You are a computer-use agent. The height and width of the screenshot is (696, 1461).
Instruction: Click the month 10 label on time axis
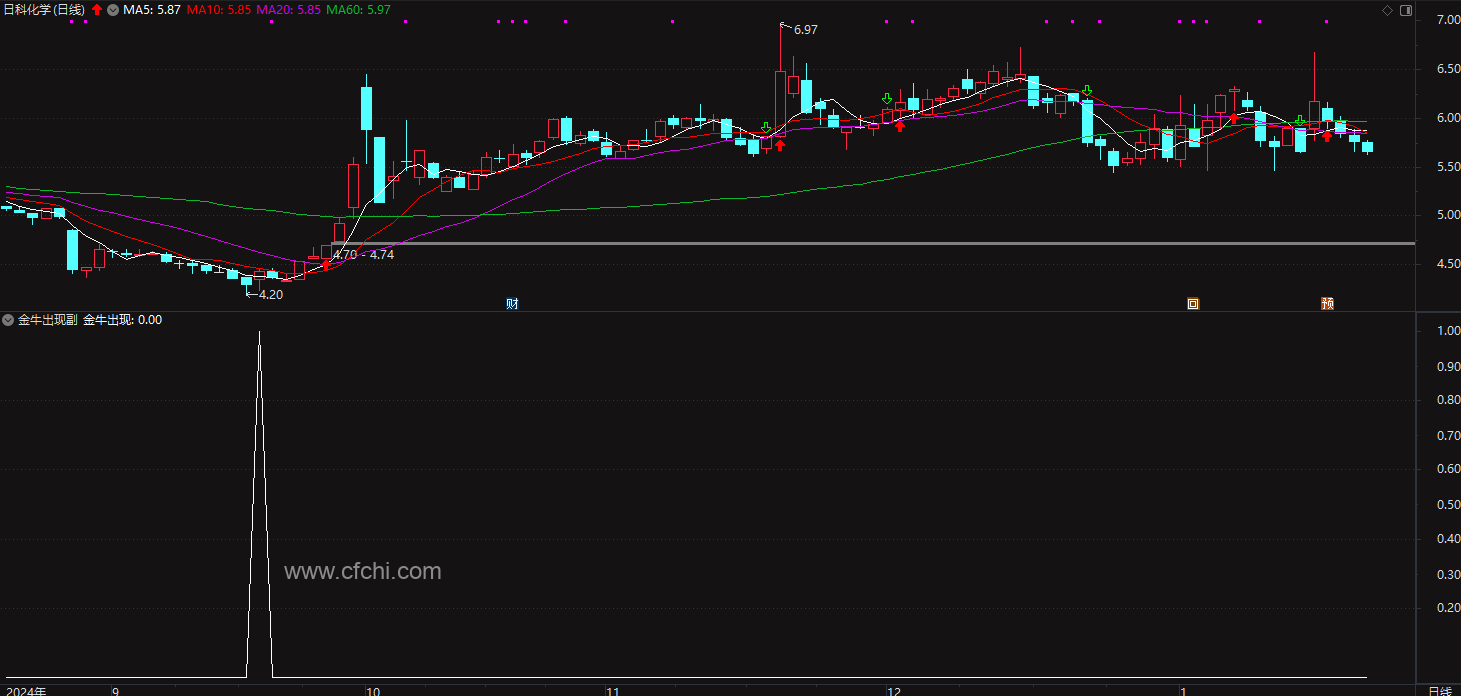(x=373, y=691)
